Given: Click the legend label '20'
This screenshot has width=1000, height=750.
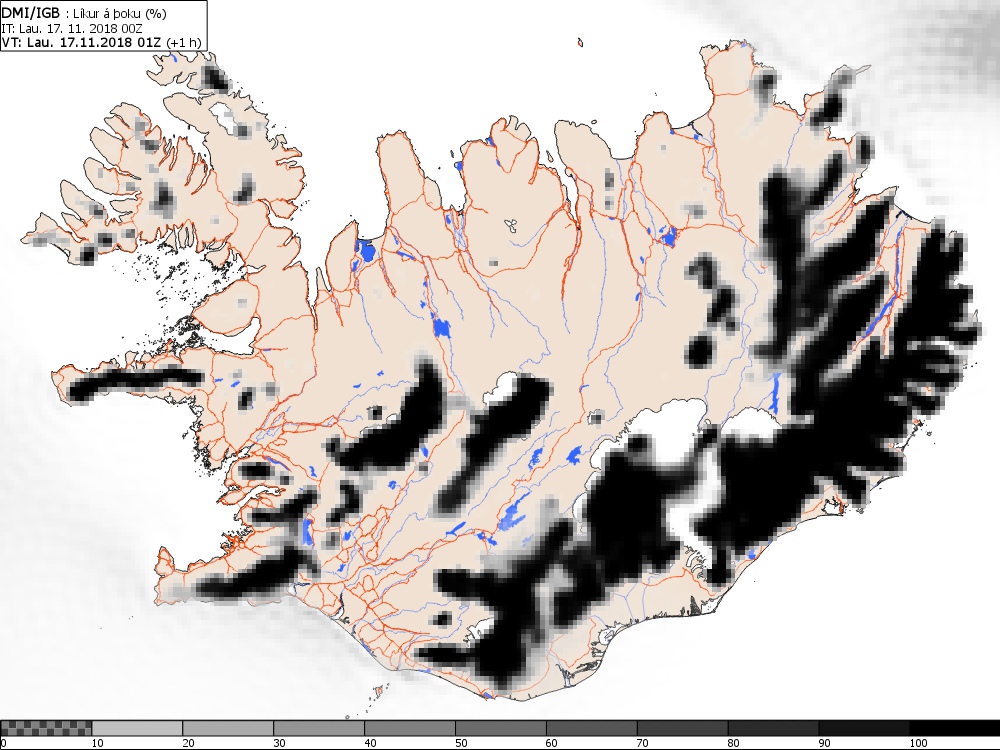Looking at the screenshot, I should (188, 743).
